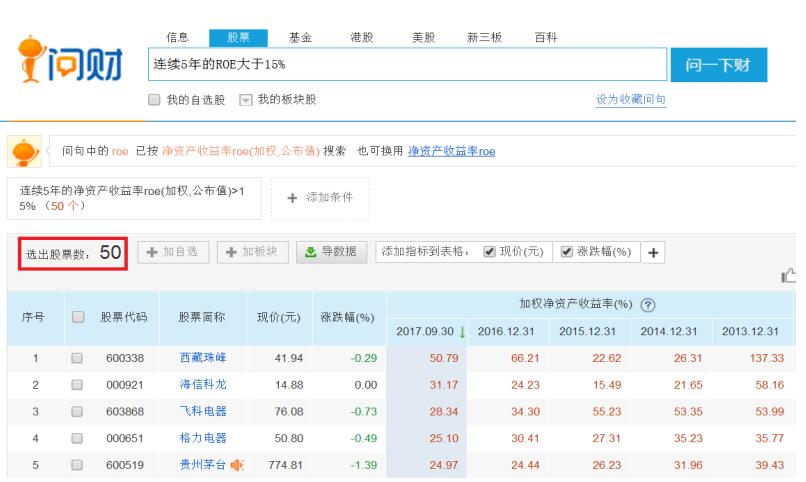Open the 新三板 tab
The image size is (806, 482).
[x=484, y=38]
